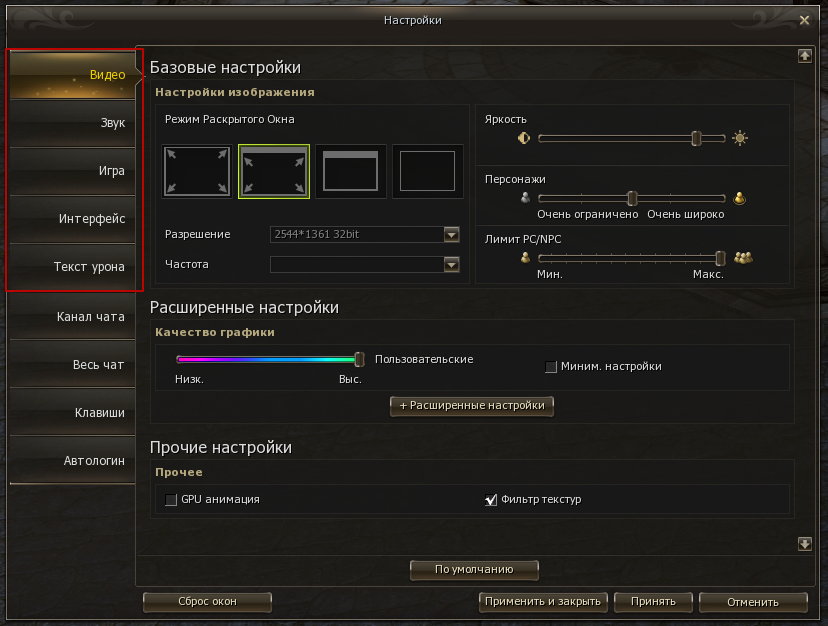Click the crowd icon at PC/NPC limit maximum

pyautogui.click(x=743, y=258)
